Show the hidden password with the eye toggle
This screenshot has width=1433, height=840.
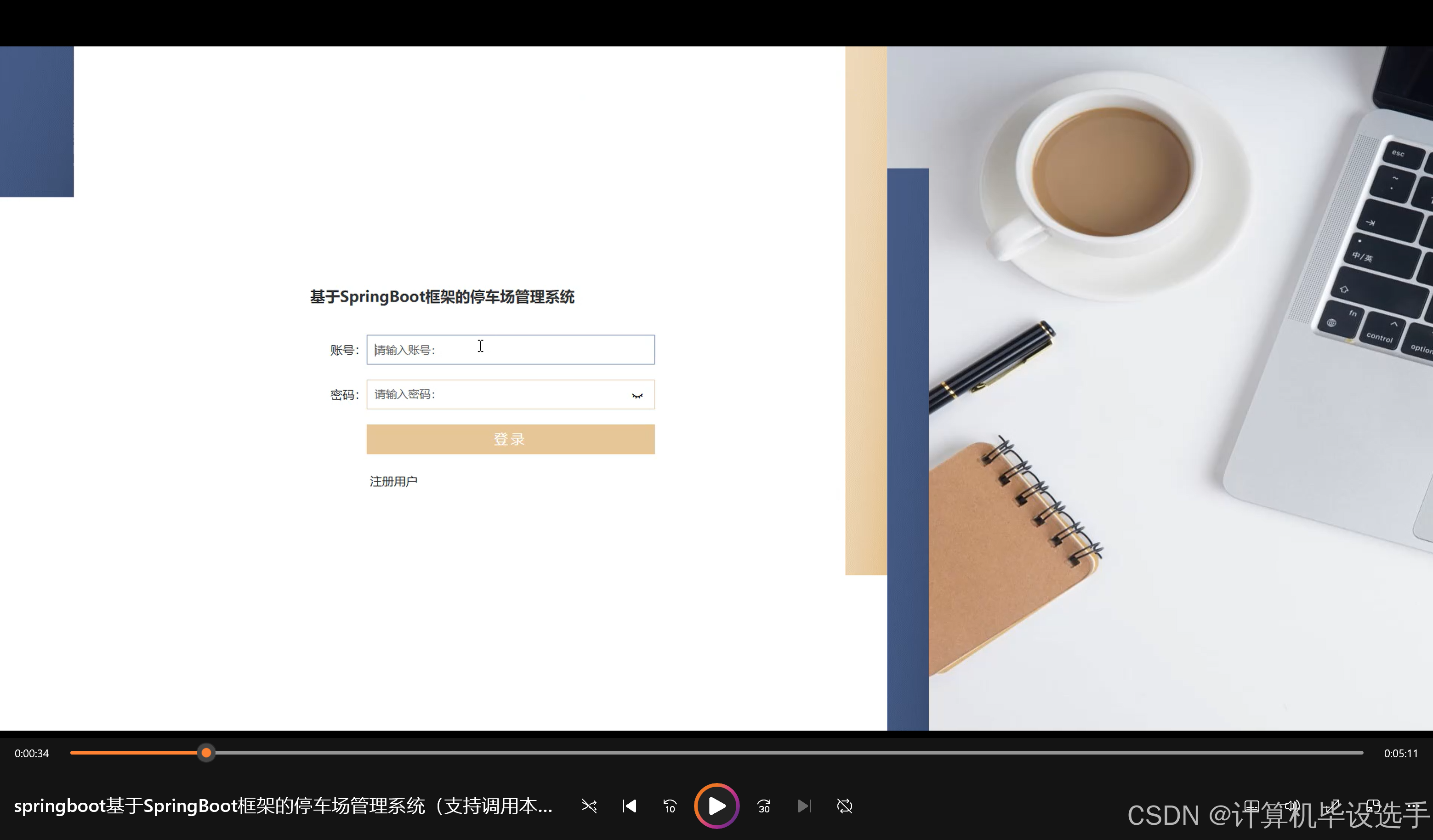click(x=637, y=395)
